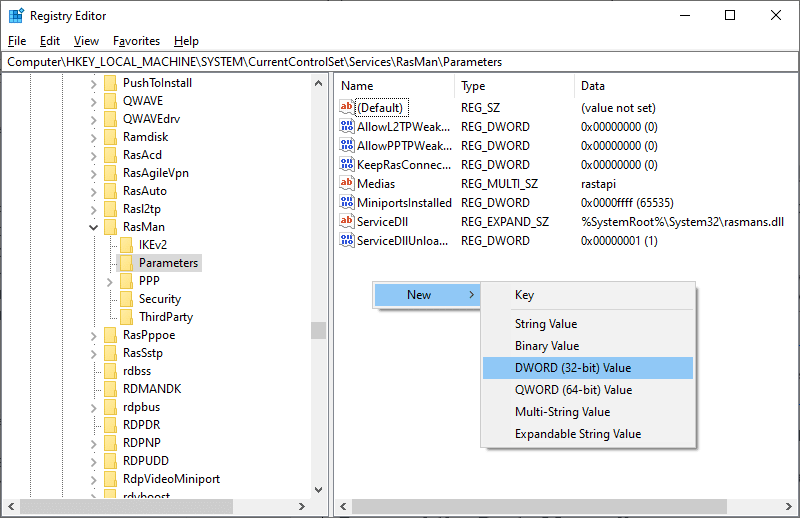Image resolution: width=800 pixels, height=518 pixels.
Task: Expand the PPP subkey node
Action: tap(109, 282)
